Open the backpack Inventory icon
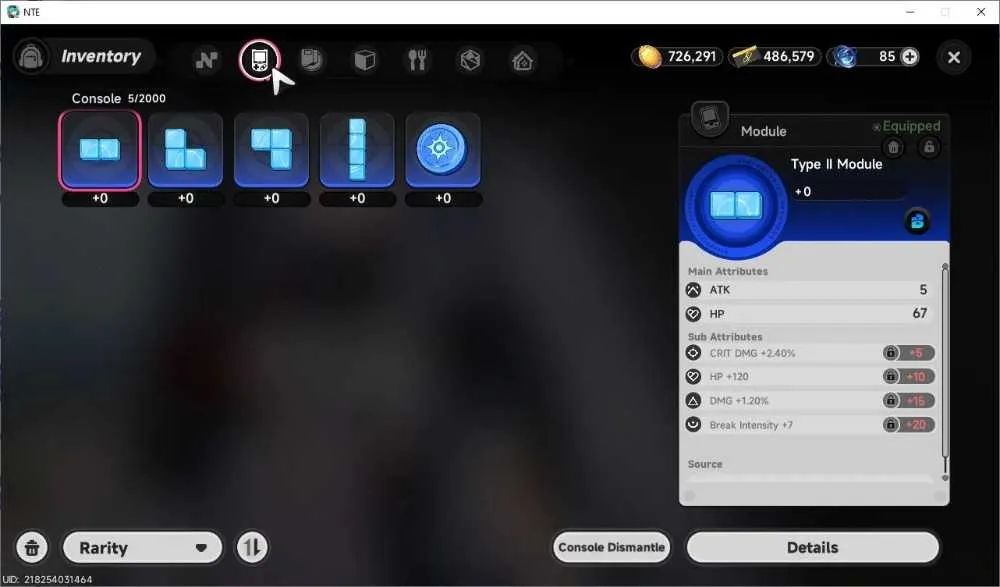Viewport: 1000px width, 587px height. click(x=31, y=57)
